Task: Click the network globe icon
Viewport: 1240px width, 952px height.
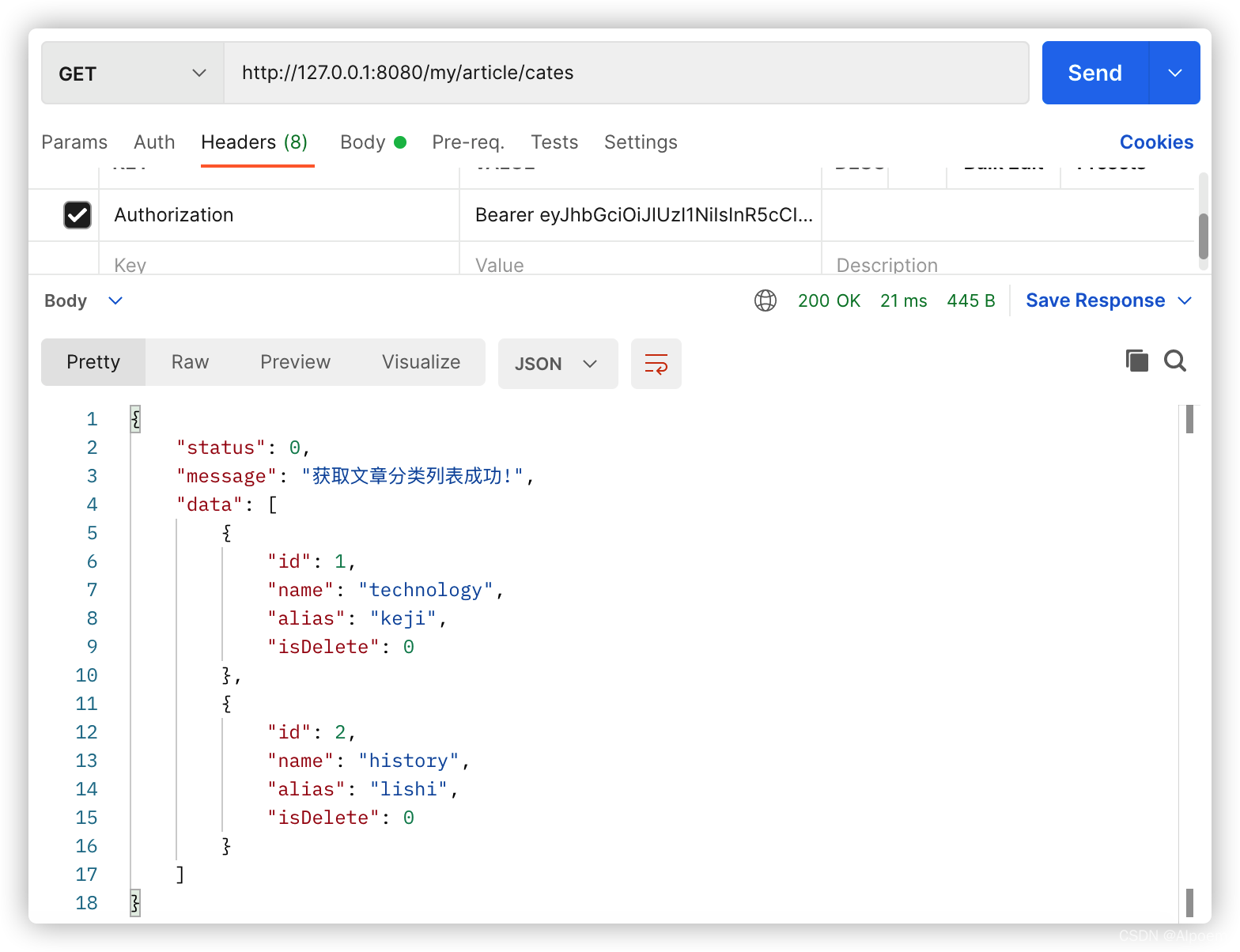Action: point(766,300)
